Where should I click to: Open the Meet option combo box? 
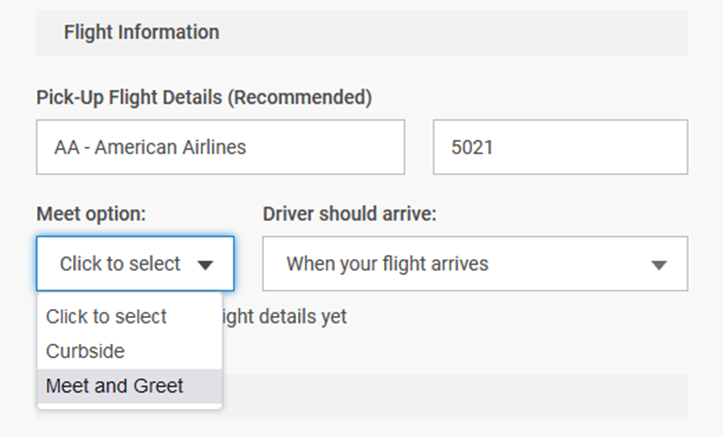point(135,264)
